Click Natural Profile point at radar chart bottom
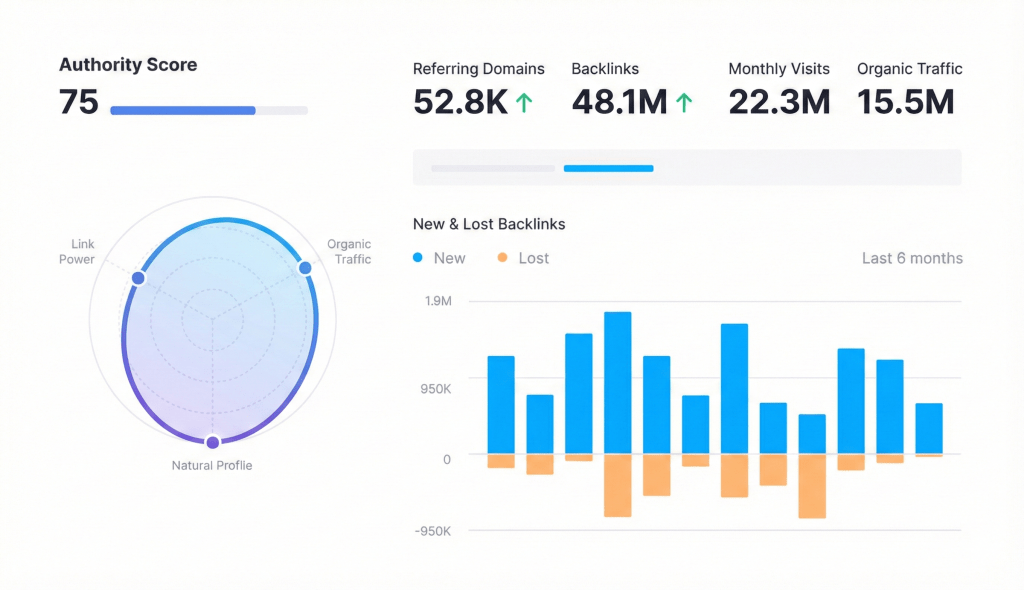The height and width of the screenshot is (590, 1024). pos(212,442)
